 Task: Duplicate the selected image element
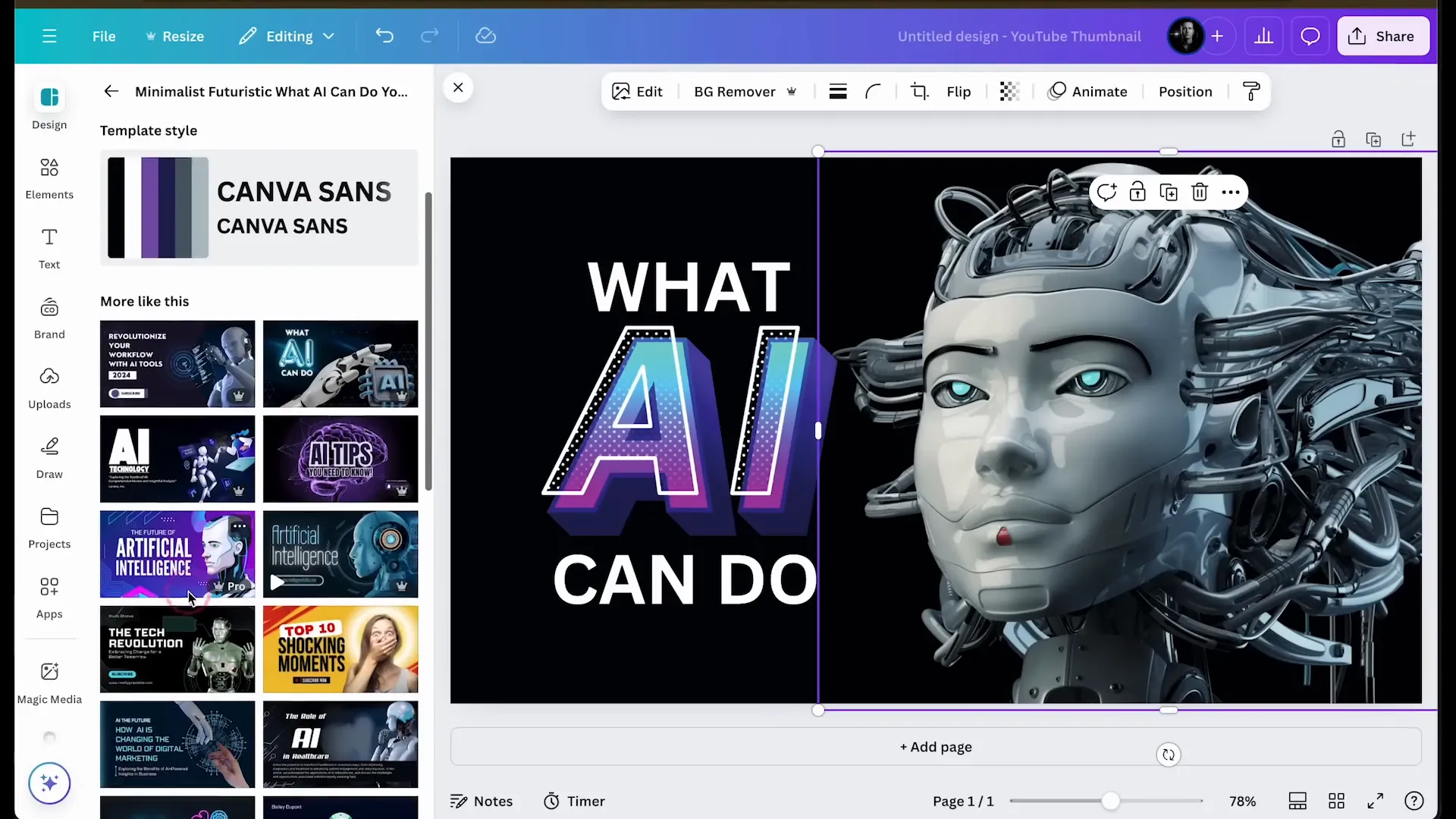1169,192
